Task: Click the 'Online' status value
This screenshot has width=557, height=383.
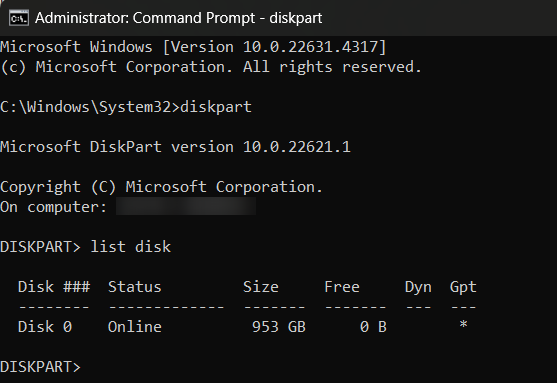Action: [x=135, y=327]
